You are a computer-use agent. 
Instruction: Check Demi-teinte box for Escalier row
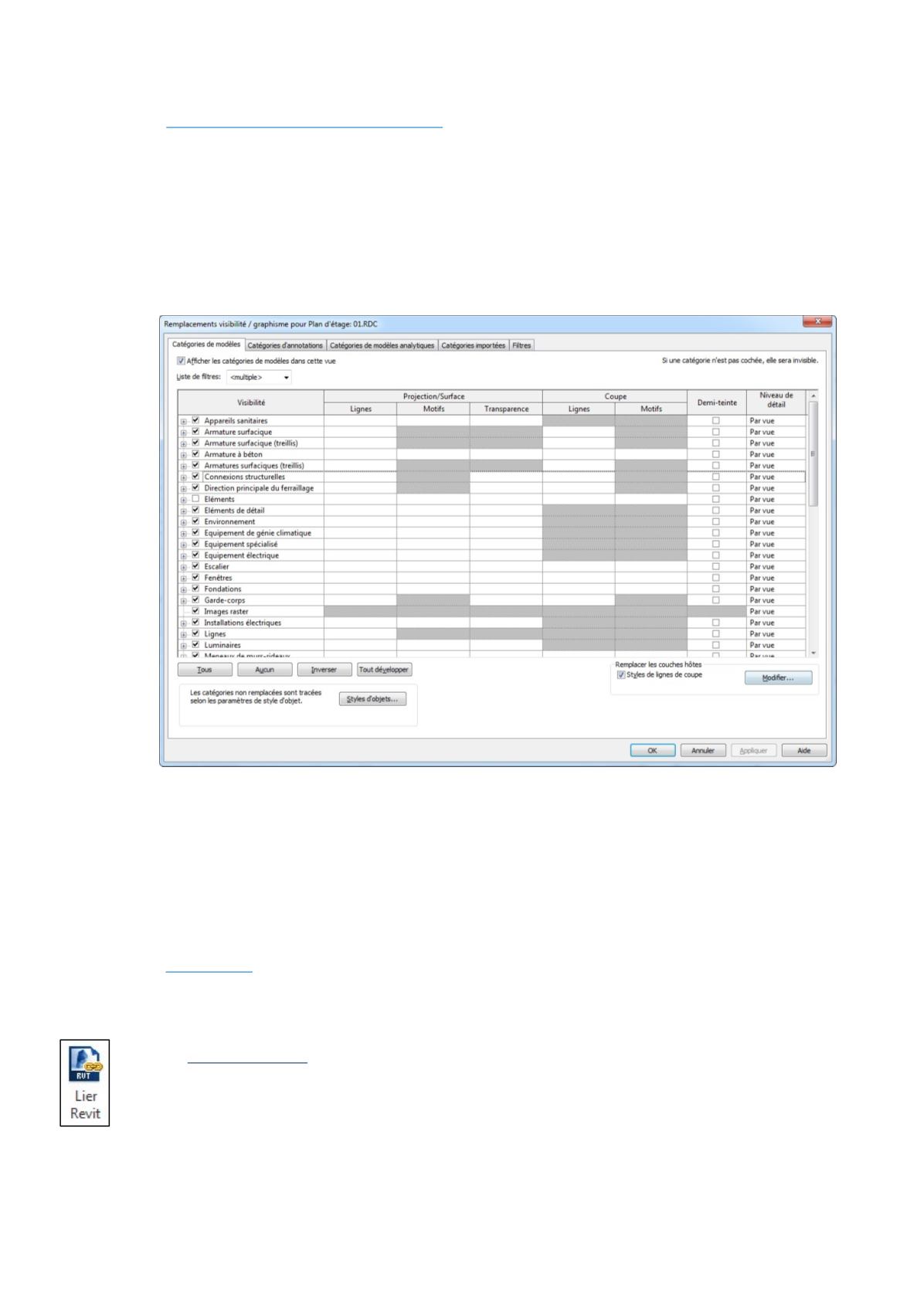tap(715, 566)
